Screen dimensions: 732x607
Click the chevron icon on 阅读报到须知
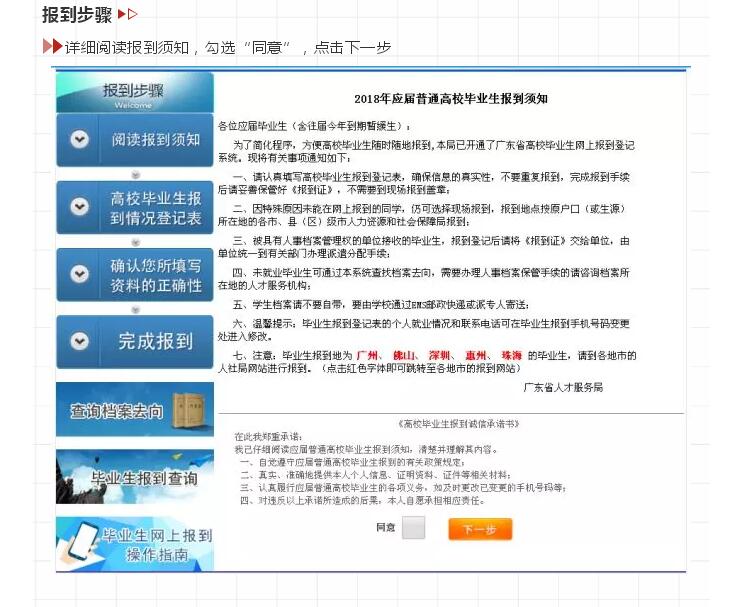(80, 139)
